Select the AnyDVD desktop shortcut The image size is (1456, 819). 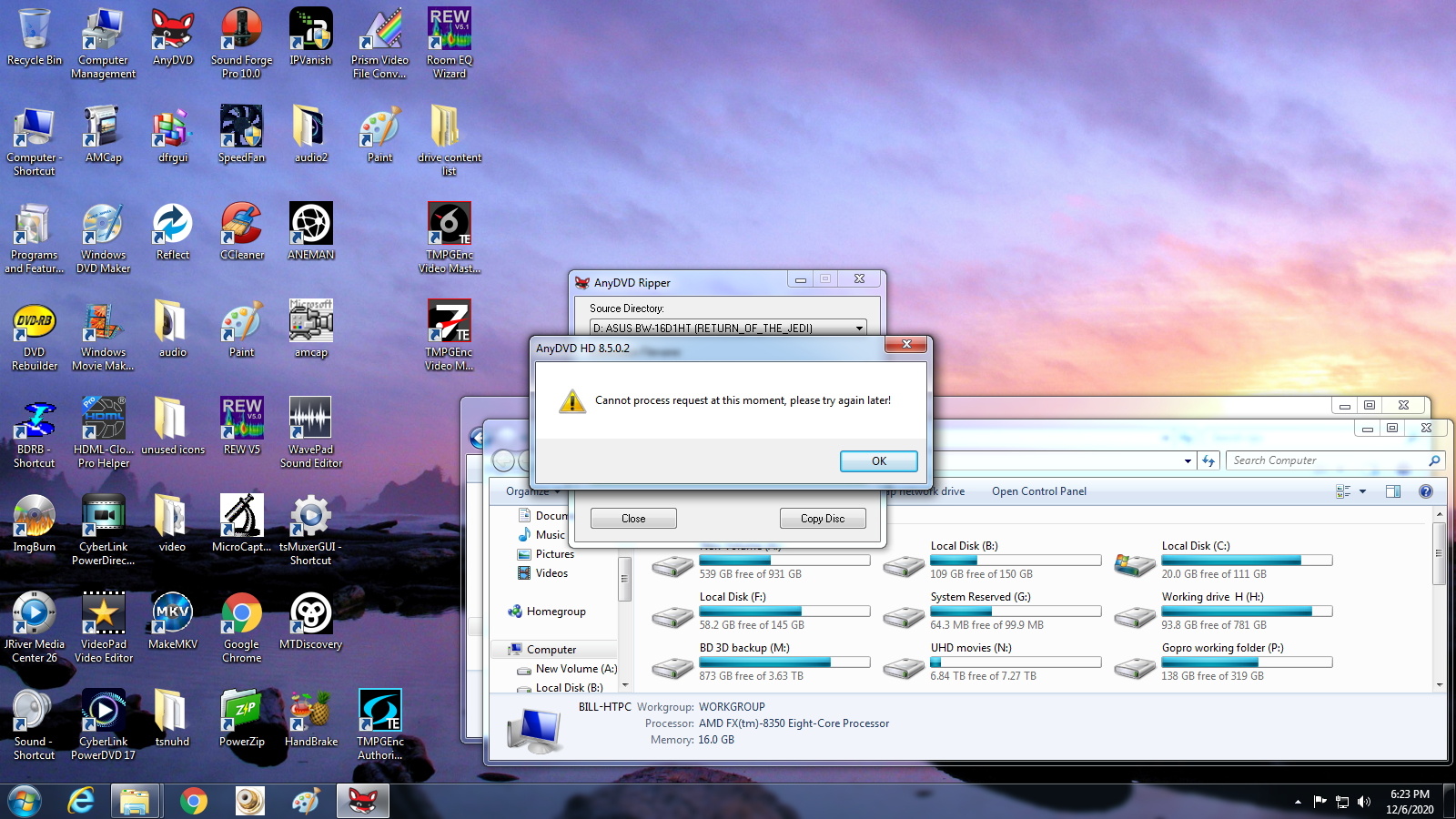pos(173,38)
